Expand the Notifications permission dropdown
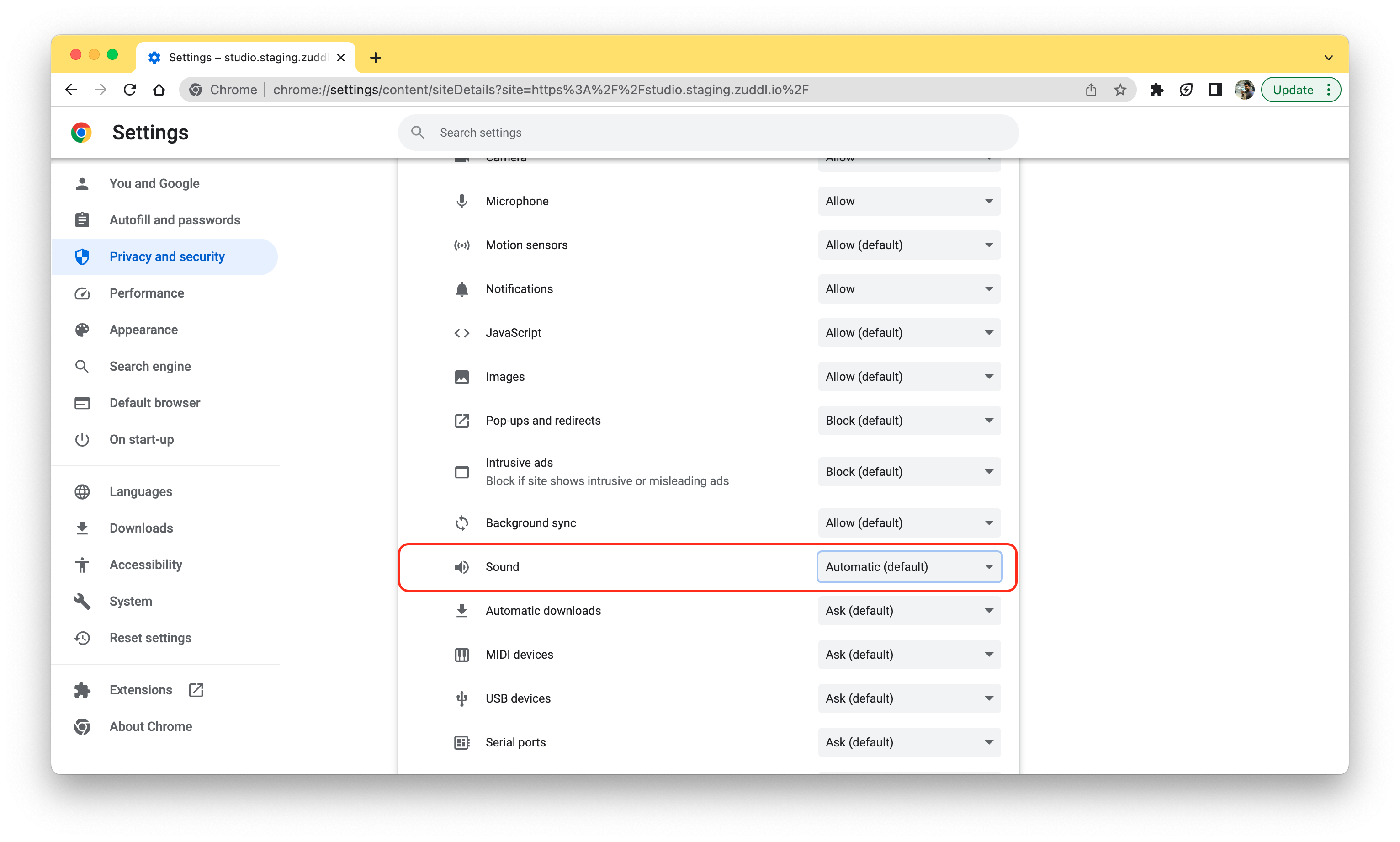The image size is (1400, 842). tap(909, 289)
